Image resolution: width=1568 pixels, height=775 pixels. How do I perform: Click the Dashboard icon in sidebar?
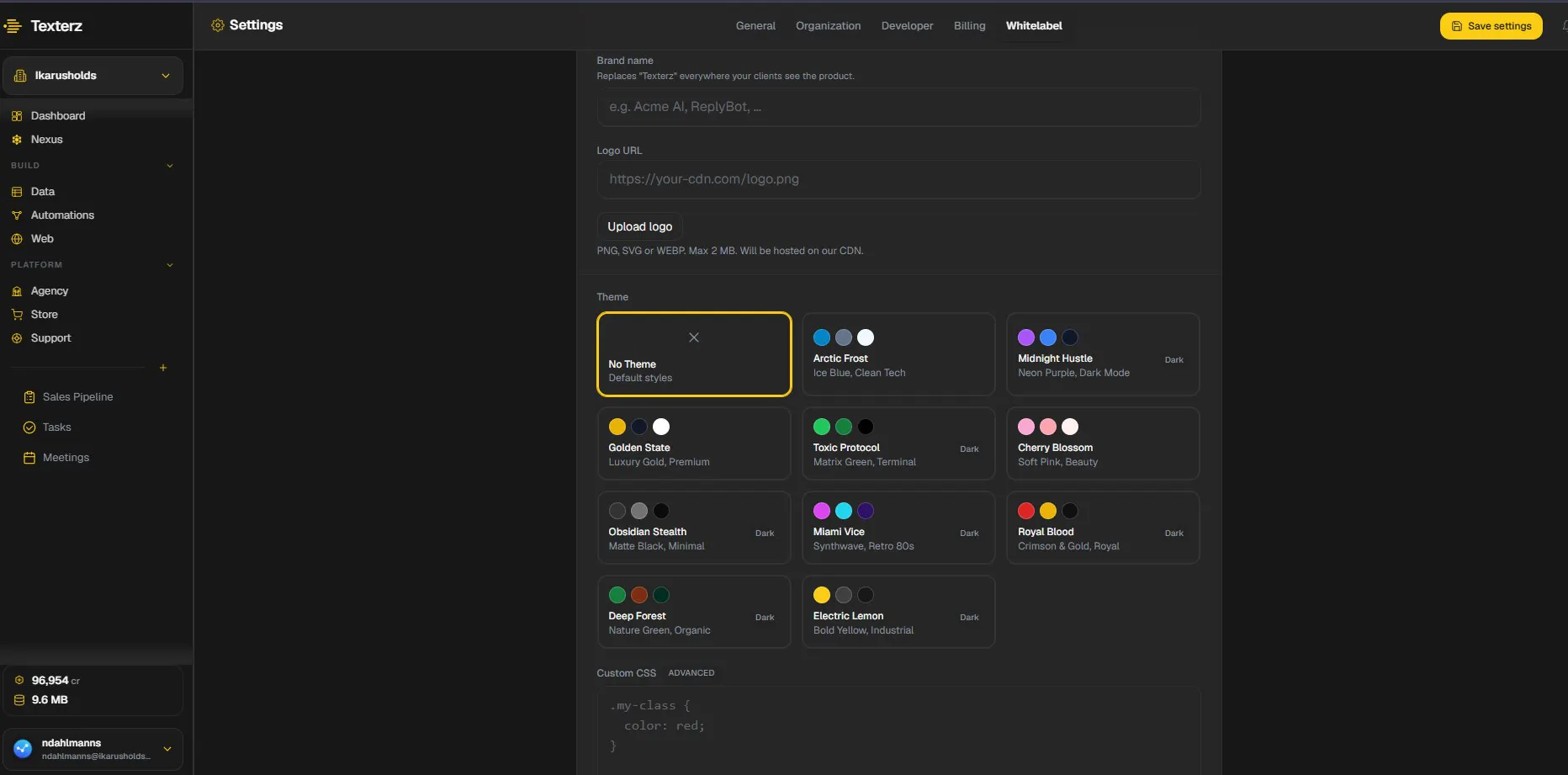17,116
